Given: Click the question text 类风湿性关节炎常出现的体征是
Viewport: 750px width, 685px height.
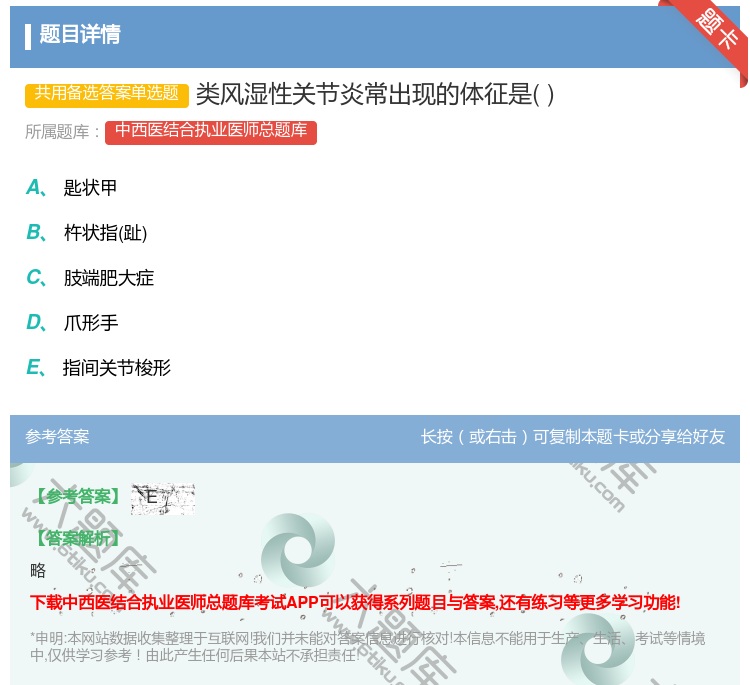Looking at the screenshot, I should pyautogui.click(x=375, y=94).
